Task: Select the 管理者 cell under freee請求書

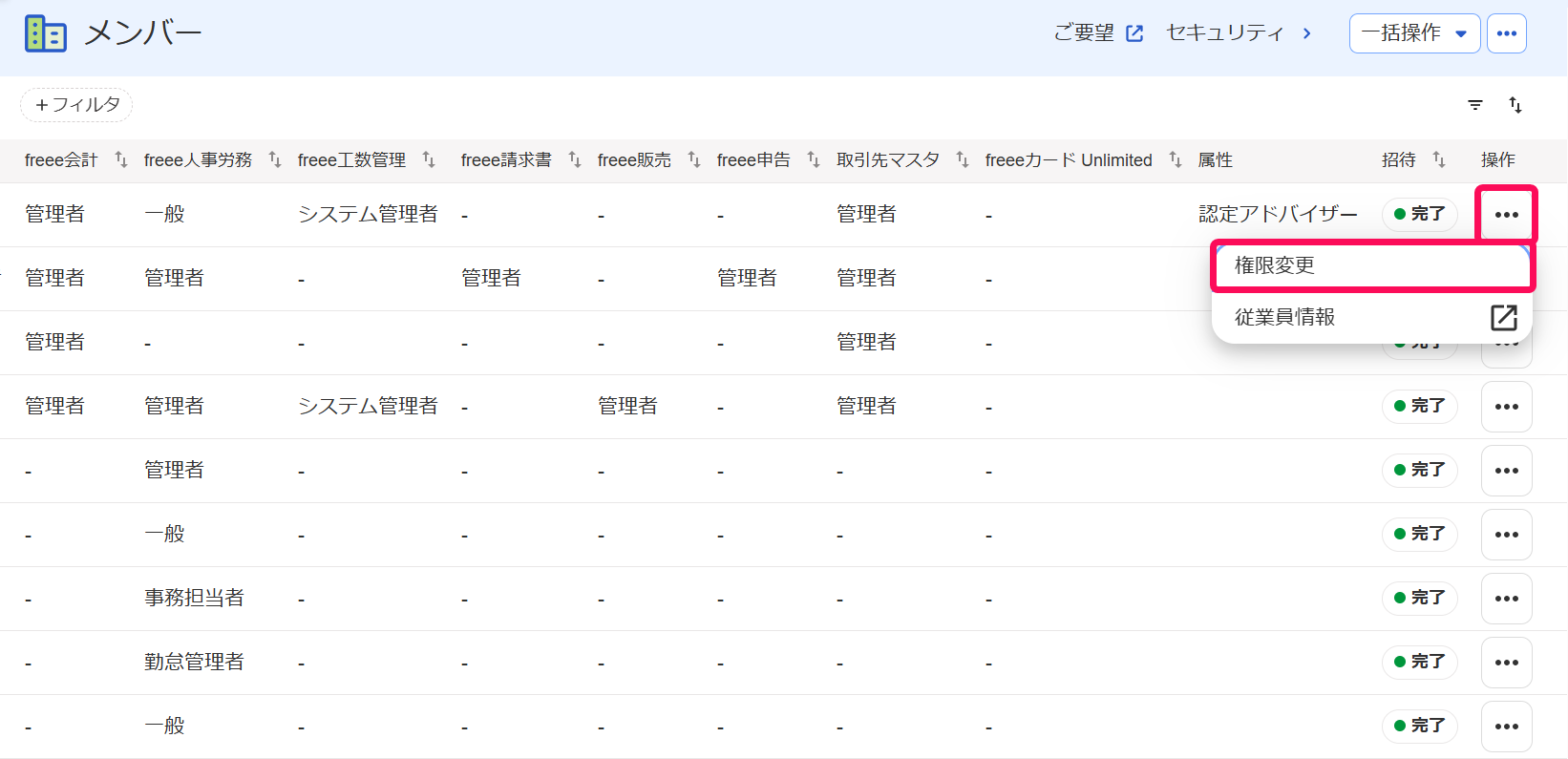Action: (x=491, y=278)
